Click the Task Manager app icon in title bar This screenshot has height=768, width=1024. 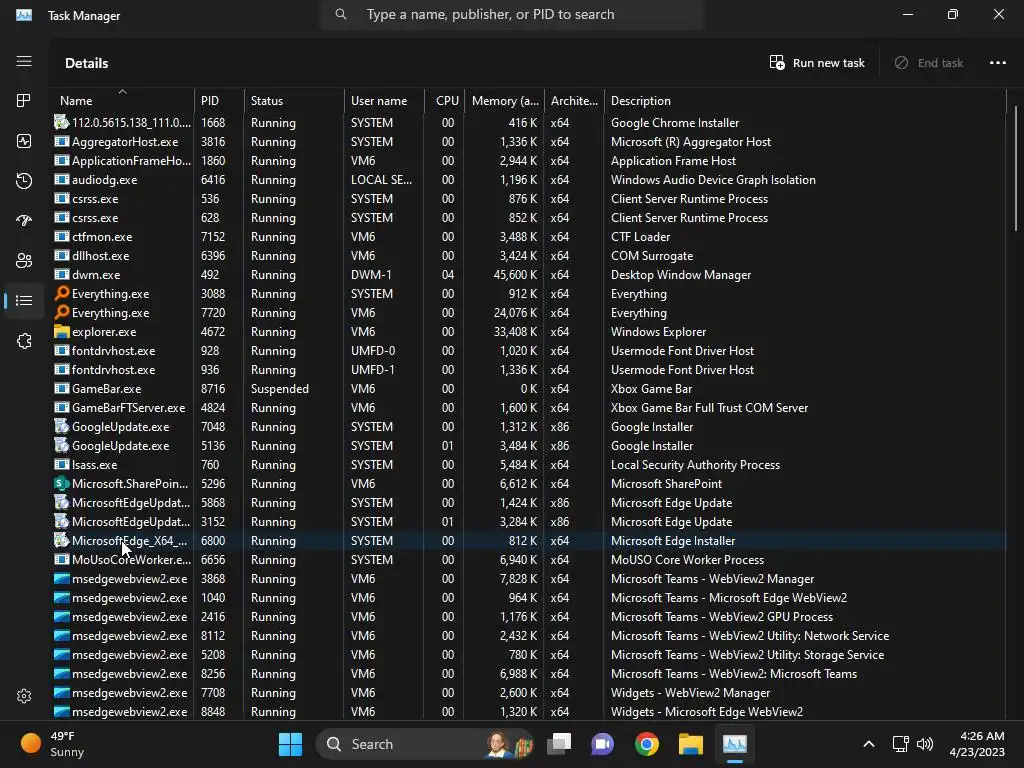point(24,15)
